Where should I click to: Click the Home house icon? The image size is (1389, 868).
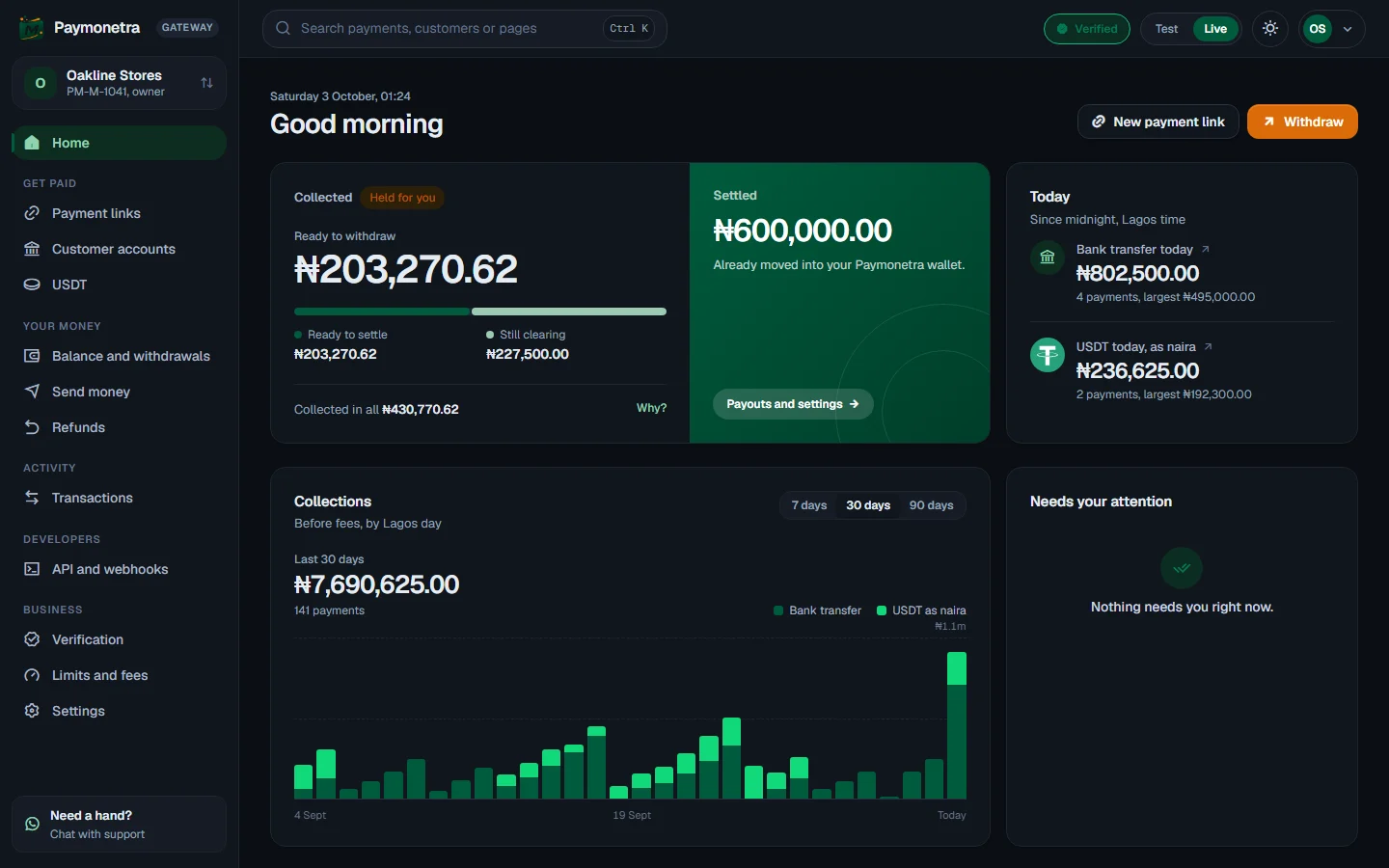click(32, 143)
